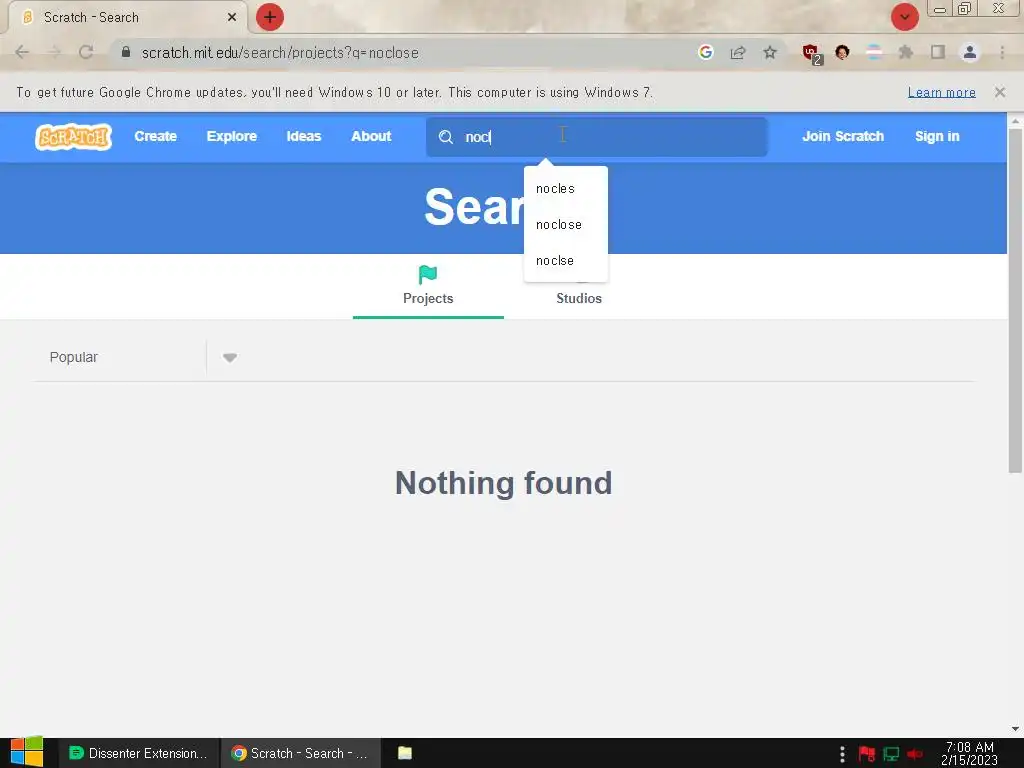Switch to Scratch - Search taskbar item
Image resolution: width=1024 pixels, height=768 pixels.
[300, 753]
